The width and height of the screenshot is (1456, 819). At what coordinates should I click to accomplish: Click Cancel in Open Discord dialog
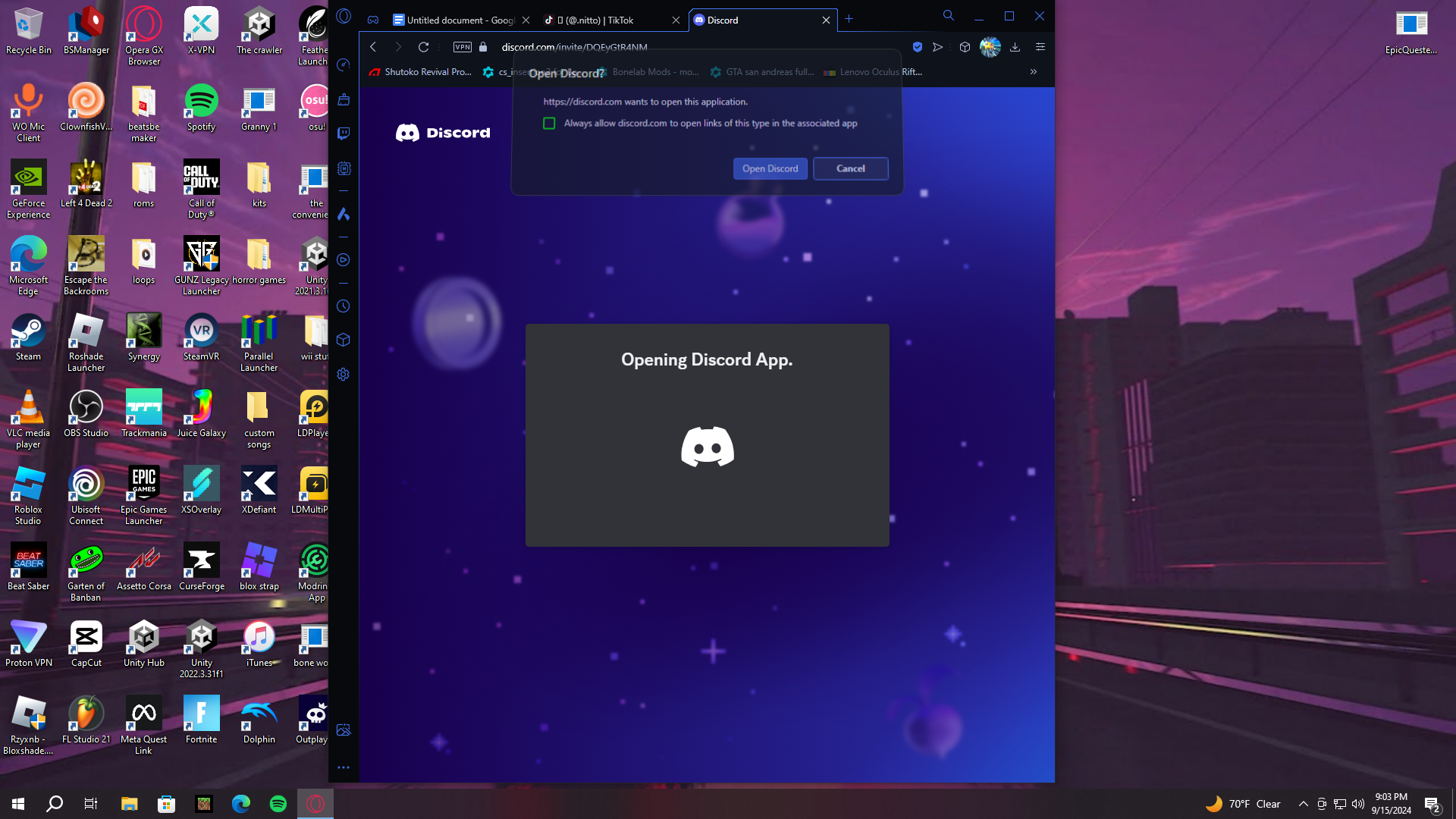point(850,168)
